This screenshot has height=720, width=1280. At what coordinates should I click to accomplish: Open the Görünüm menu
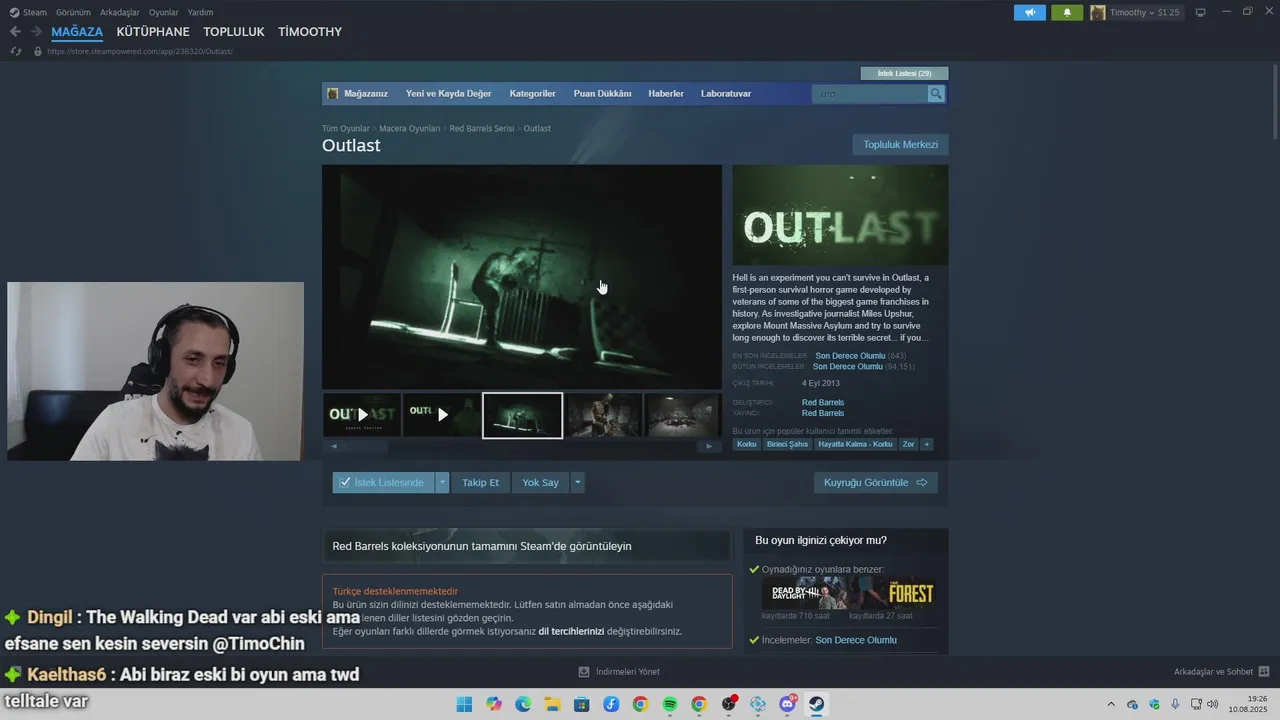[73, 12]
